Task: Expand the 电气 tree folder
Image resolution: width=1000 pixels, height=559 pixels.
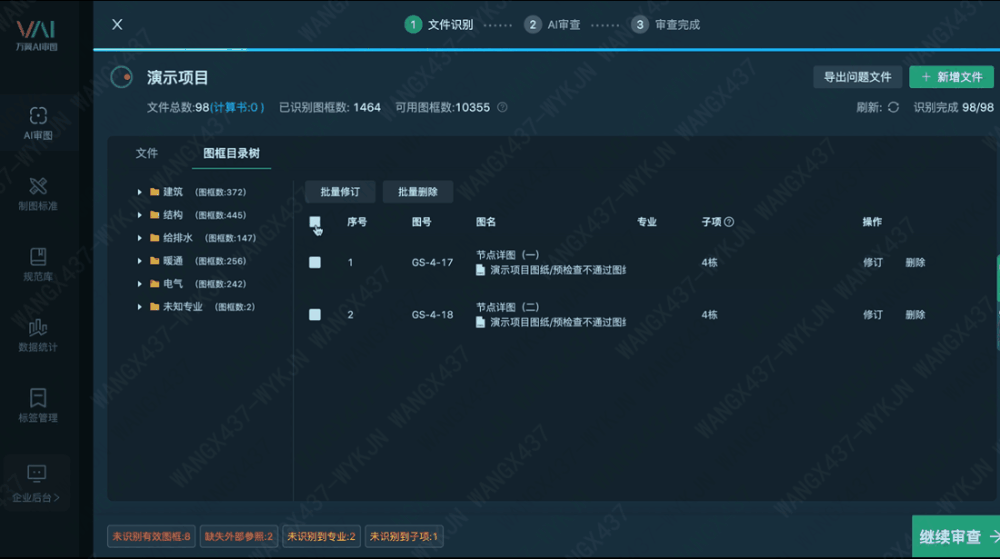Action: [x=140, y=284]
